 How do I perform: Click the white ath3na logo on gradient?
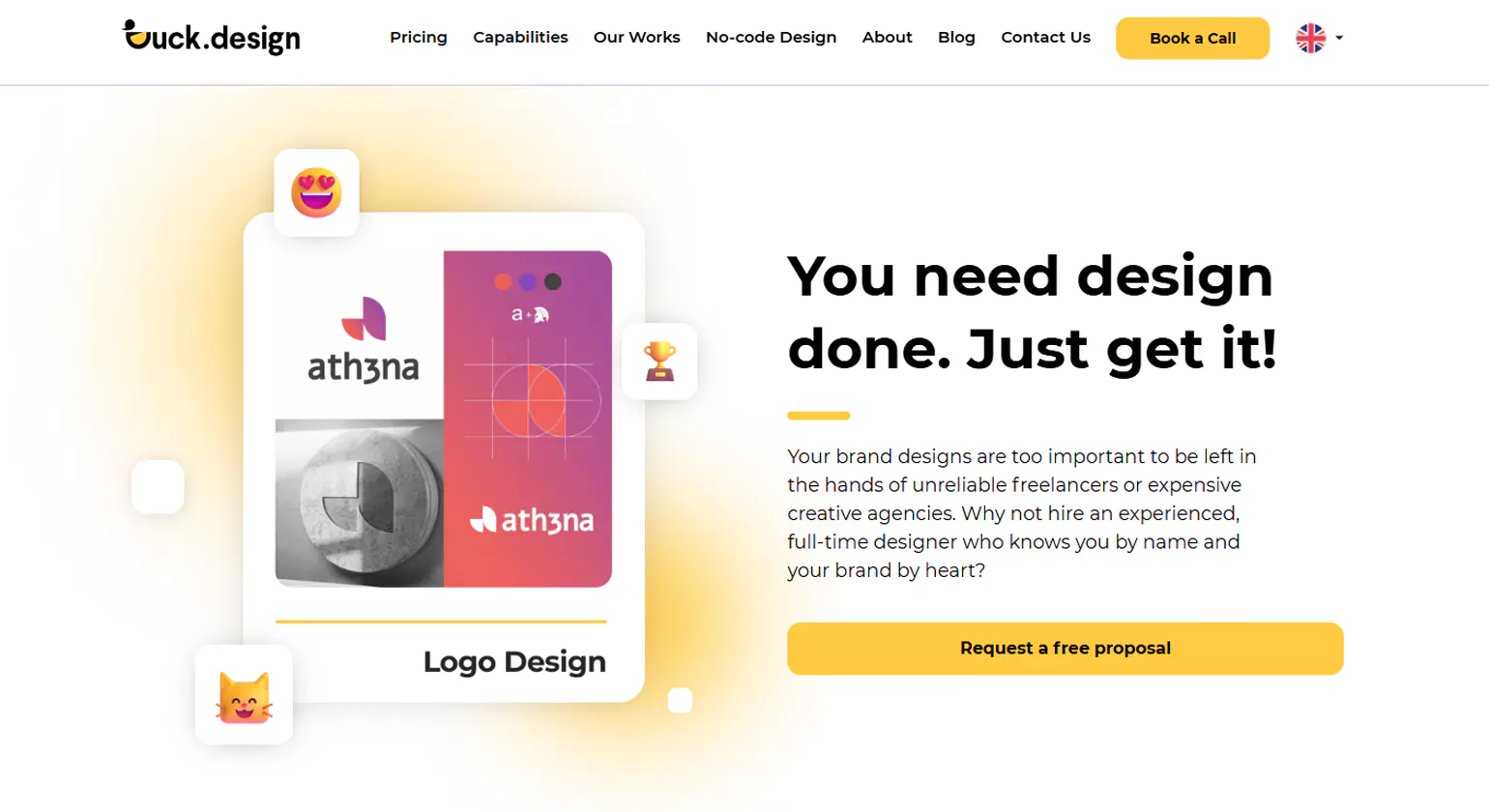click(x=532, y=520)
